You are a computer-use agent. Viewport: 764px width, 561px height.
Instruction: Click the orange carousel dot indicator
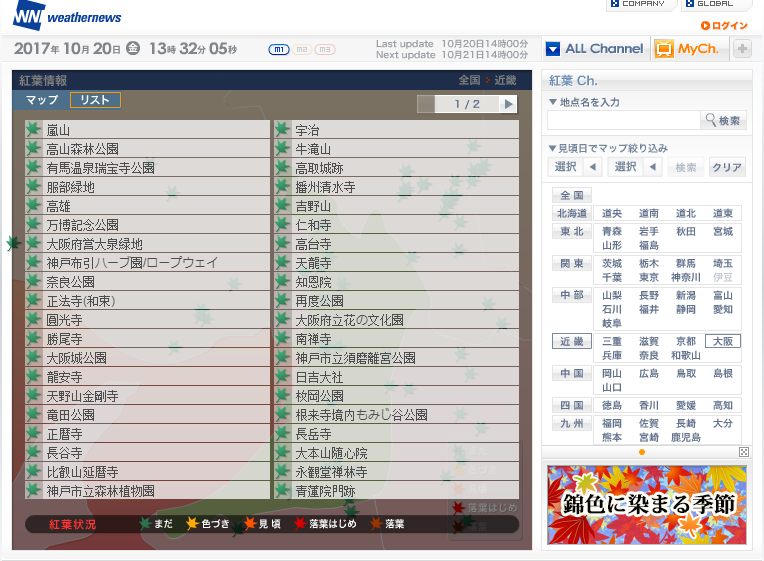(642, 452)
